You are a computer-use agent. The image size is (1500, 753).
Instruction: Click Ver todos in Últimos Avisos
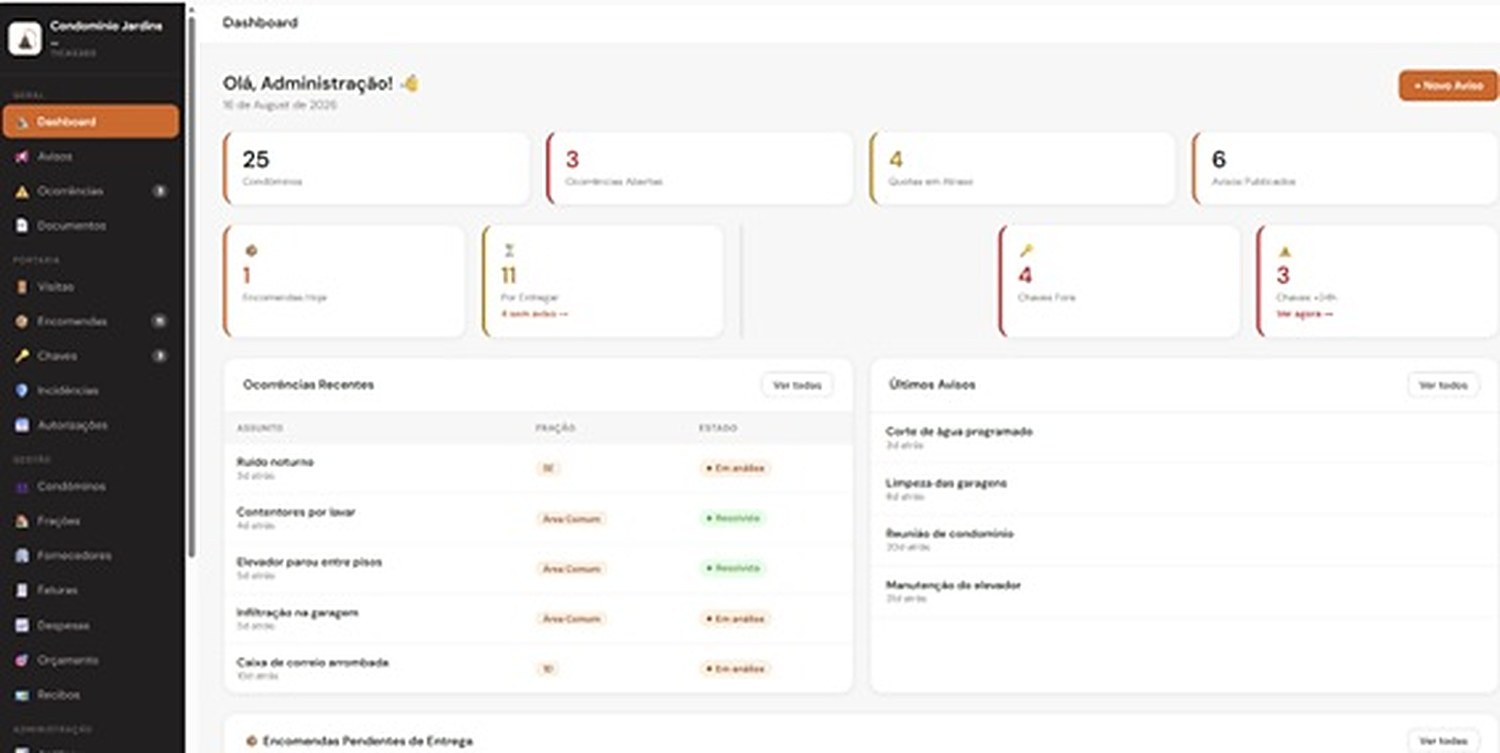point(1443,385)
